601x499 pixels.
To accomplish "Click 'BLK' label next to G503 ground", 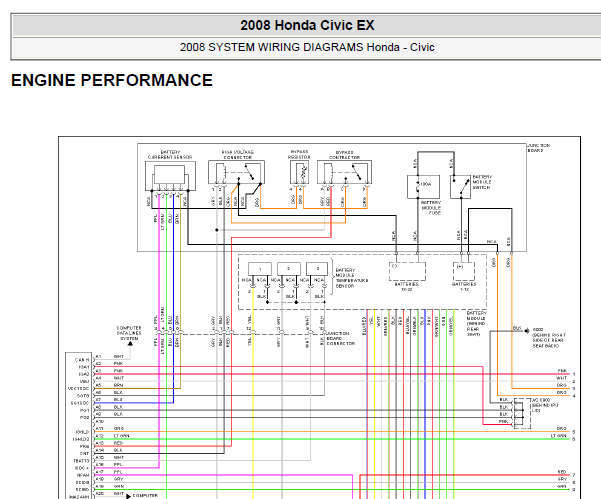I will pos(517,328).
